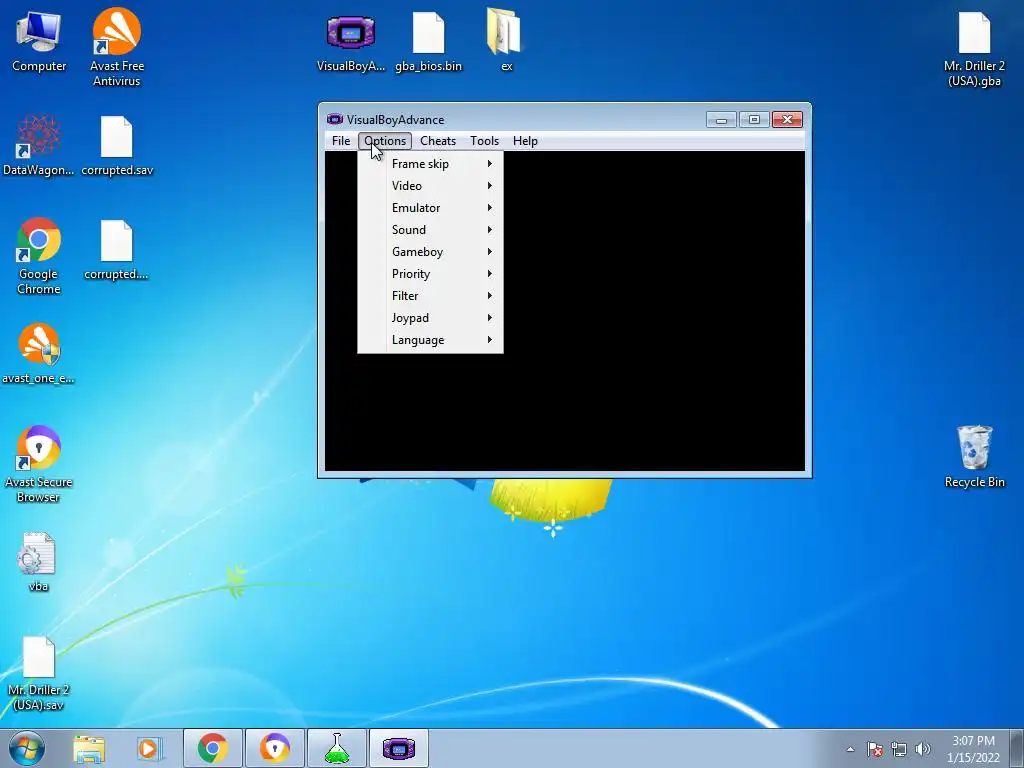Close the VisualBoyAdvance window

point(787,120)
